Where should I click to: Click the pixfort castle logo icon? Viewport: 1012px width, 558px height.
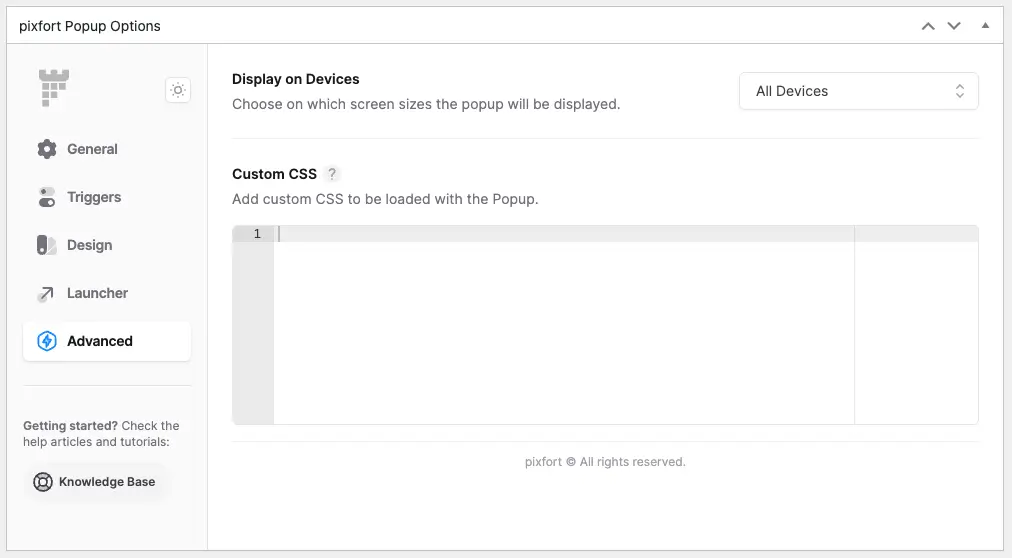(54, 88)
